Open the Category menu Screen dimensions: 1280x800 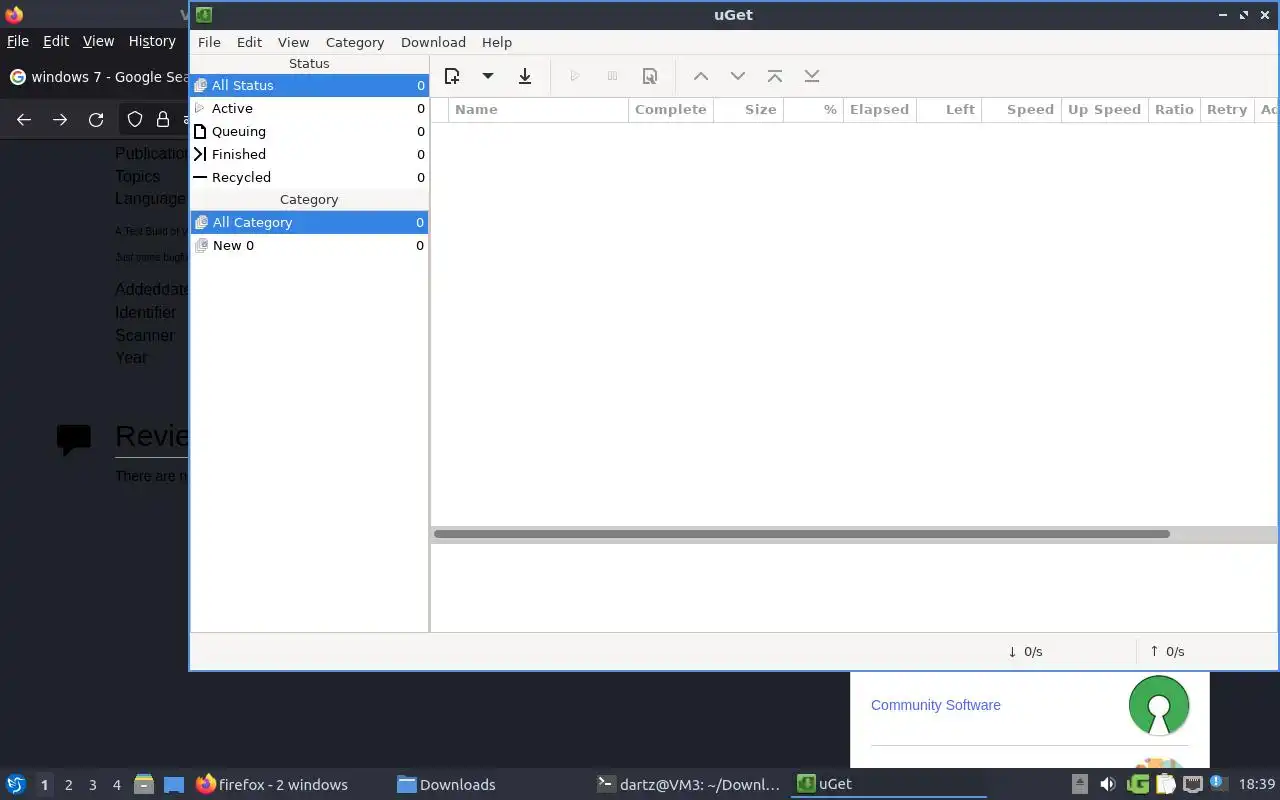point(355,42)
